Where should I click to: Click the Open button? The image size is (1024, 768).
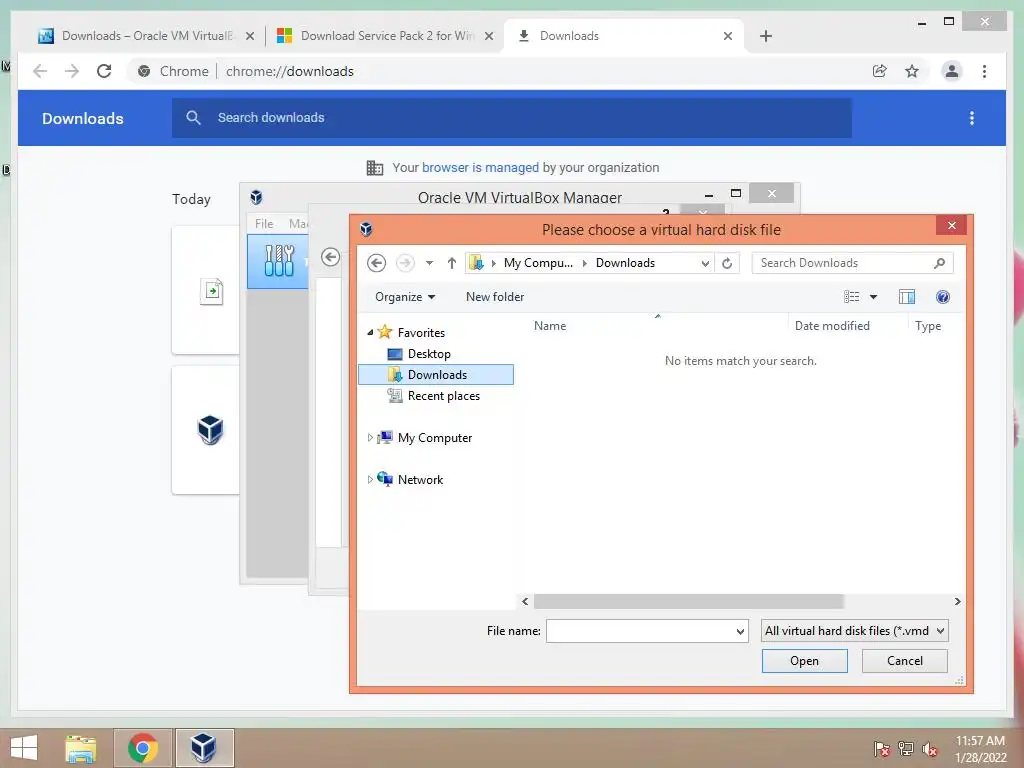pyautogui.click(x=805, y=661)
